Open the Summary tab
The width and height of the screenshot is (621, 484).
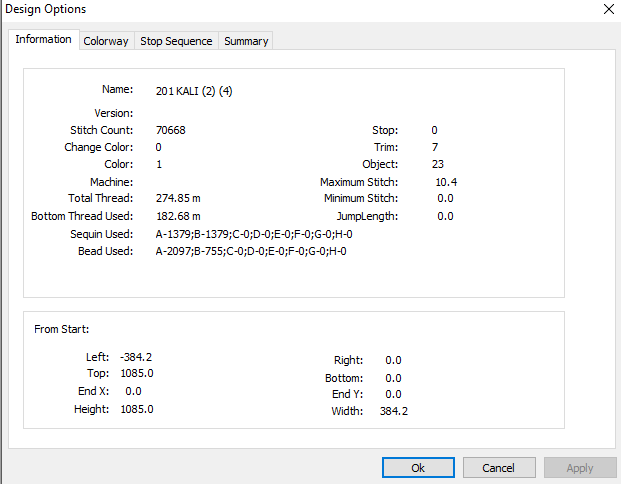246,41
